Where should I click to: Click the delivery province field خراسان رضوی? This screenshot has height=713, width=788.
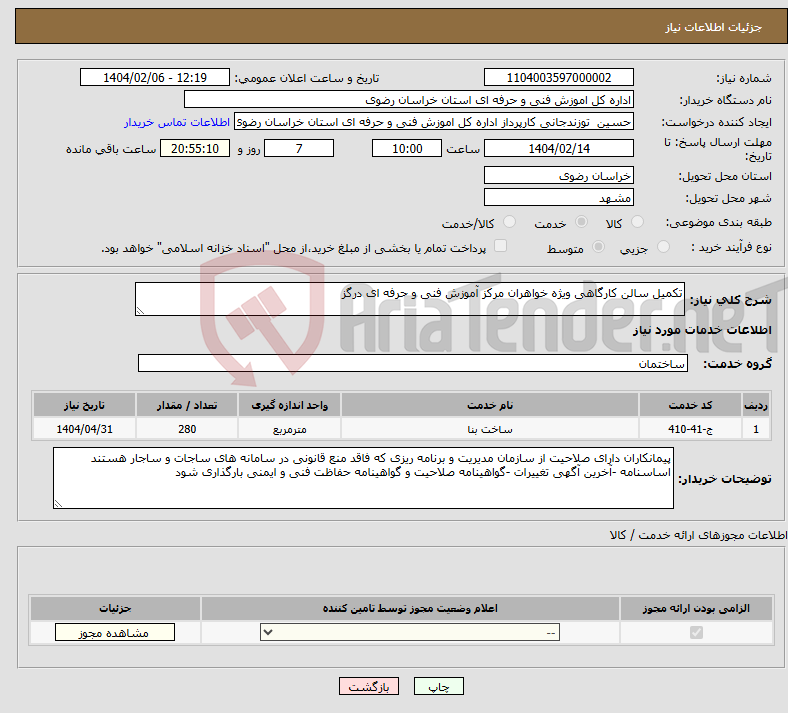[x=559, y=175]
